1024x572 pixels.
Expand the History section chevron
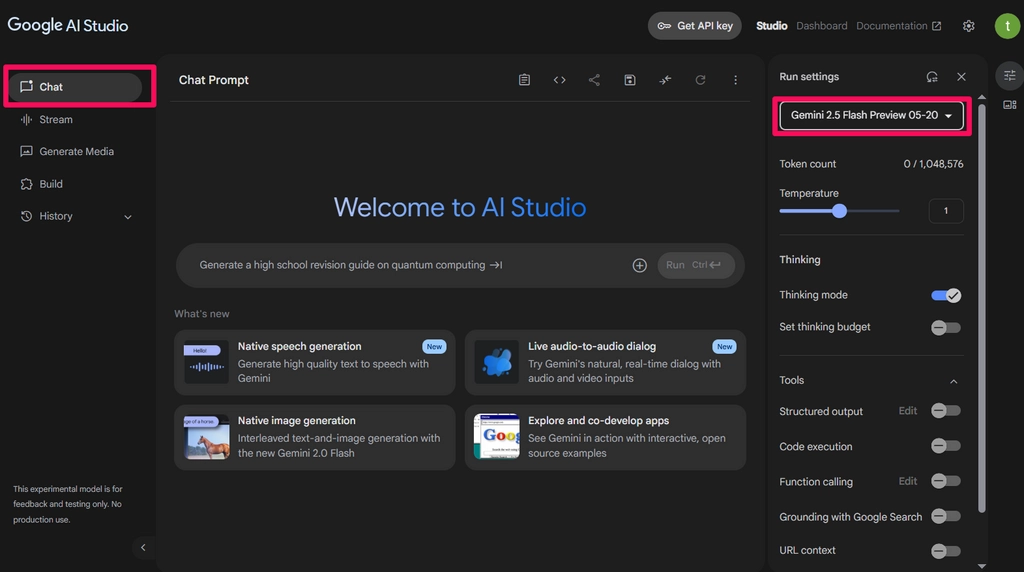pyautogui.click(x=128, y=217)
